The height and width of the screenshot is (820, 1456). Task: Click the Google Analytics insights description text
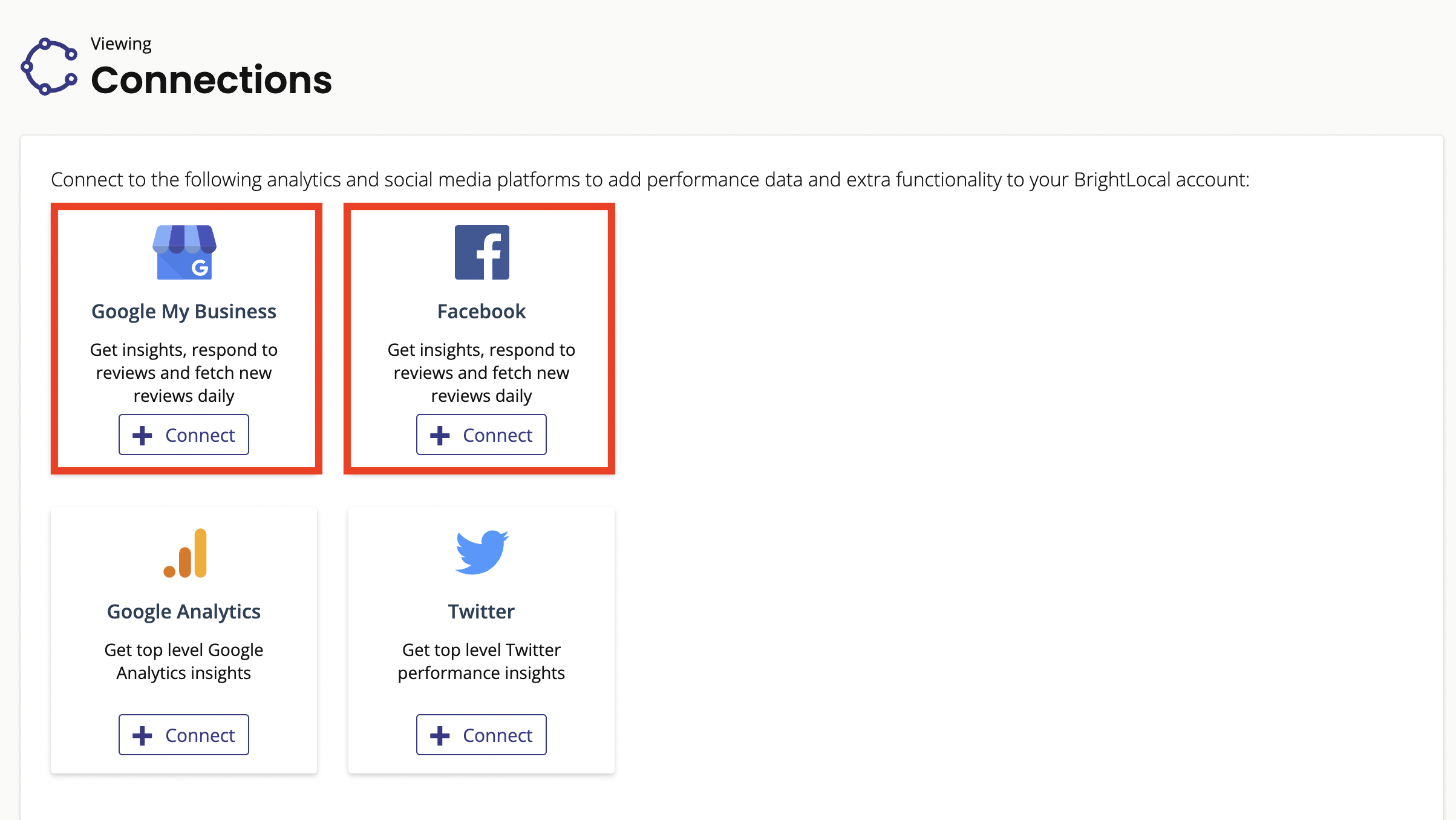pyautogui.click(x=184, y=661)
